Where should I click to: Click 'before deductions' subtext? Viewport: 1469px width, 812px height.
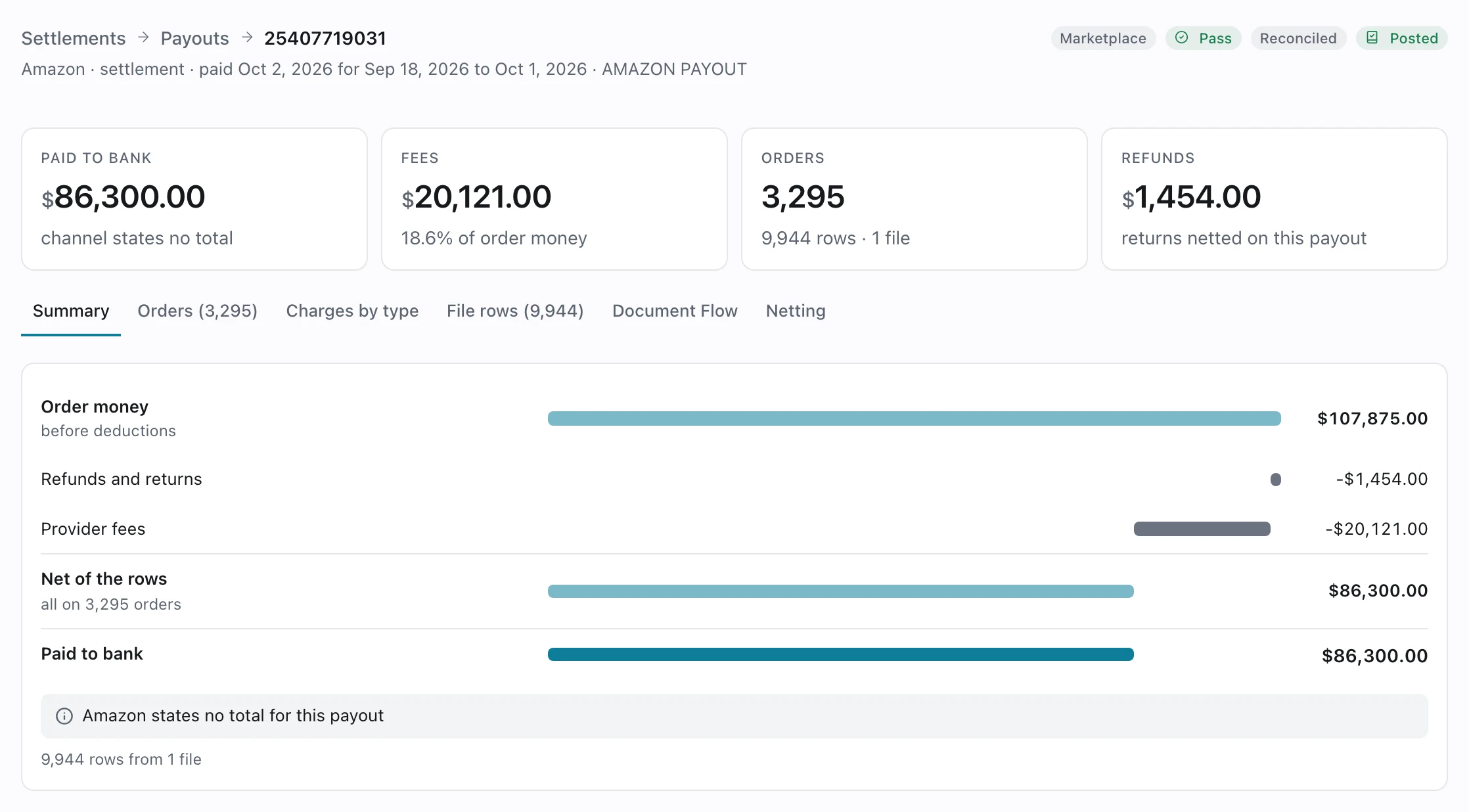tap(108, 431)
